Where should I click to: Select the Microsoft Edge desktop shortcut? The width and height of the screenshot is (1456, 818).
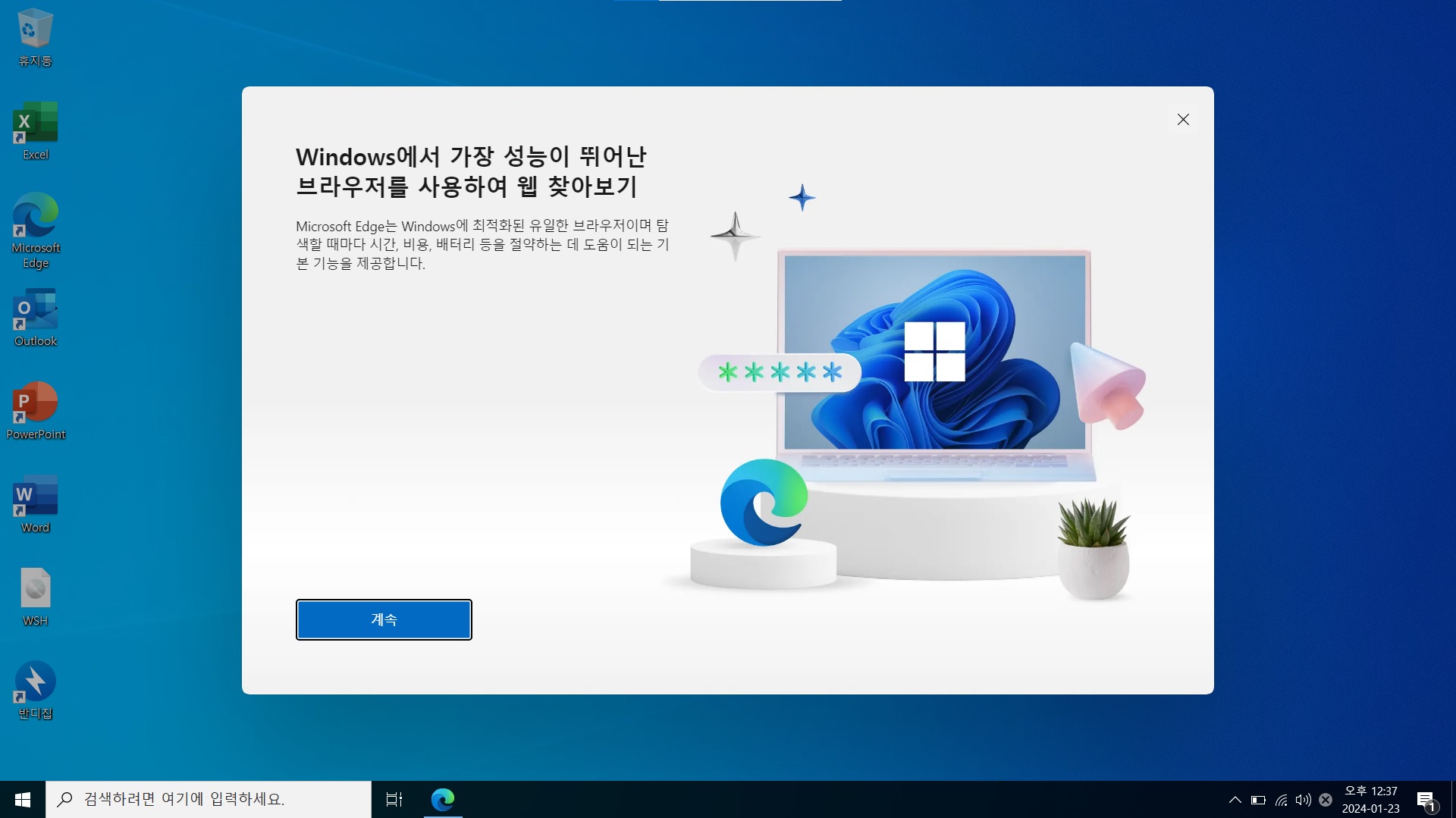point(35,231)
